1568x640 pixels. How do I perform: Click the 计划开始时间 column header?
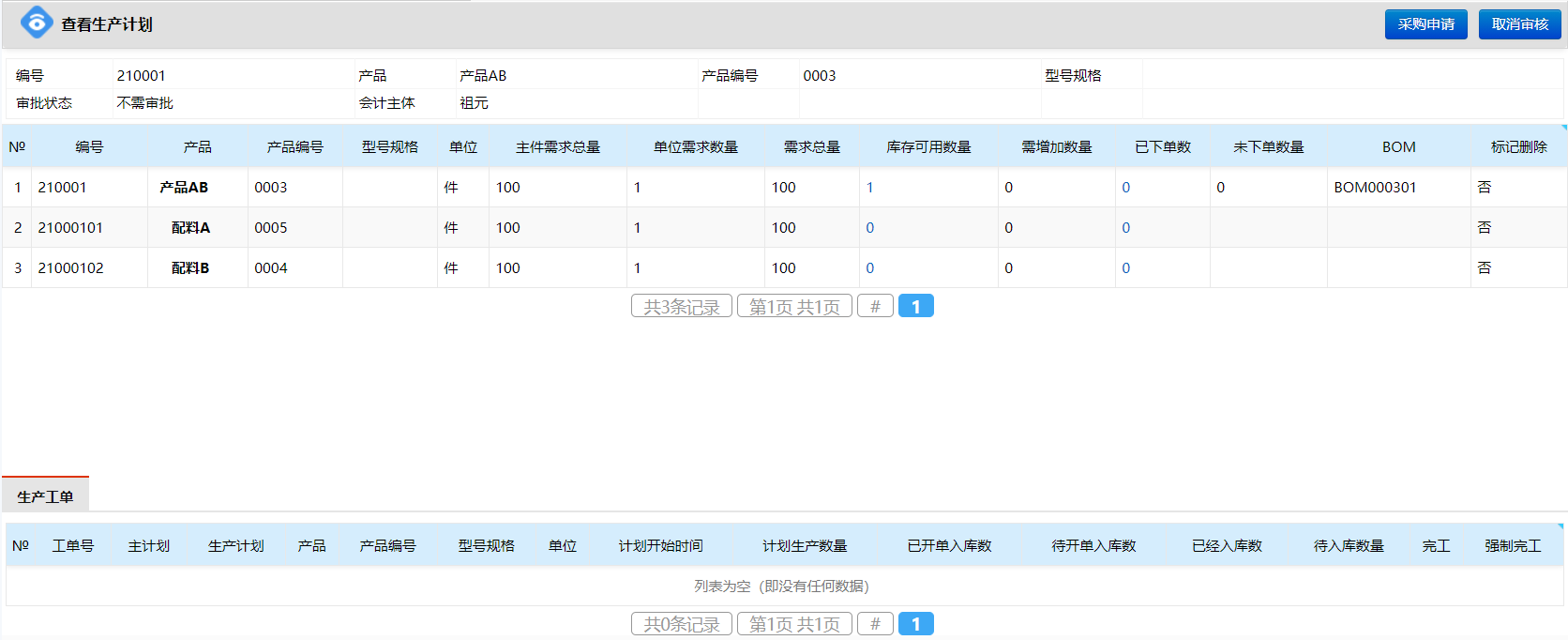click(660, 546)
